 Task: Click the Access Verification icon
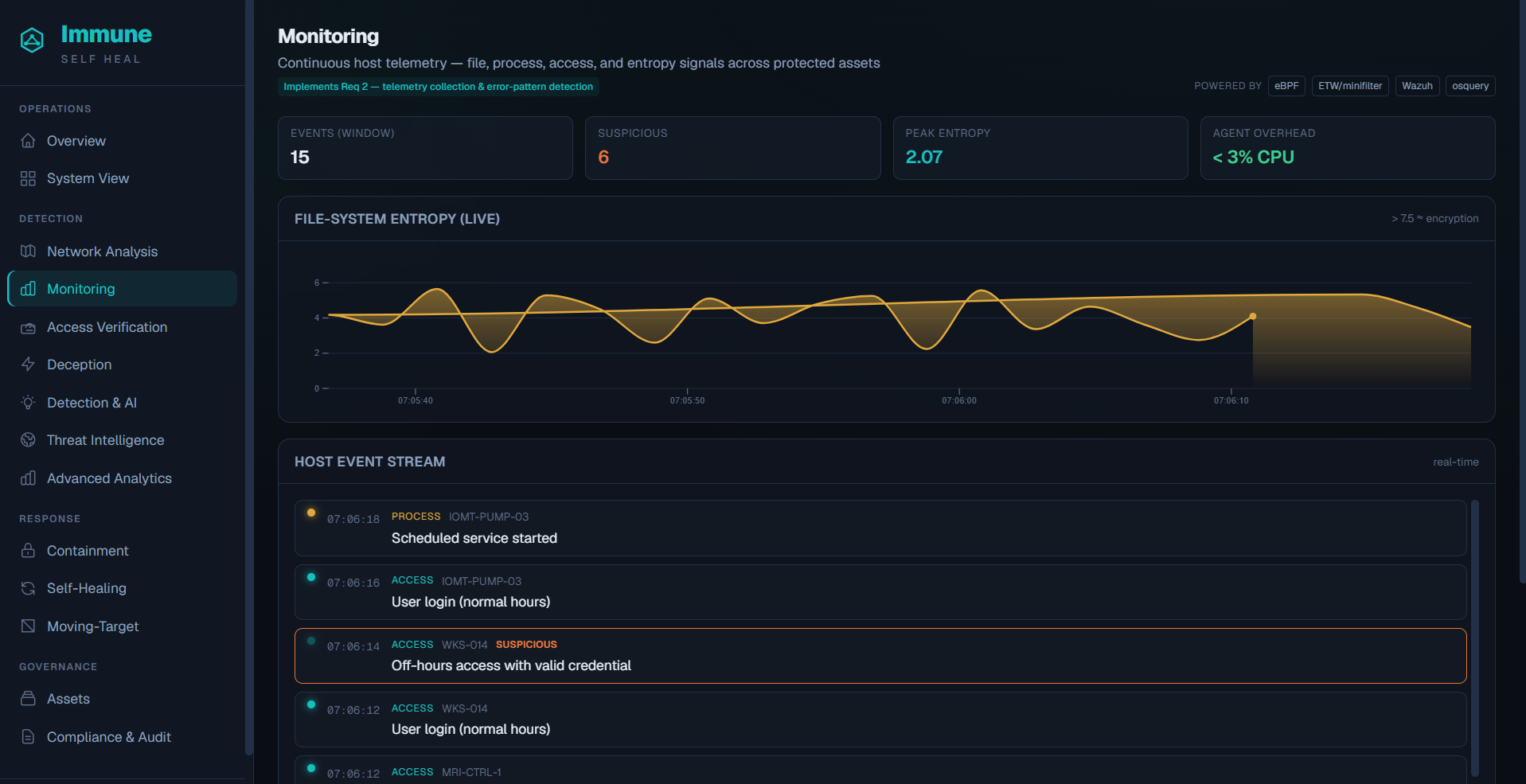click(28, 327)
